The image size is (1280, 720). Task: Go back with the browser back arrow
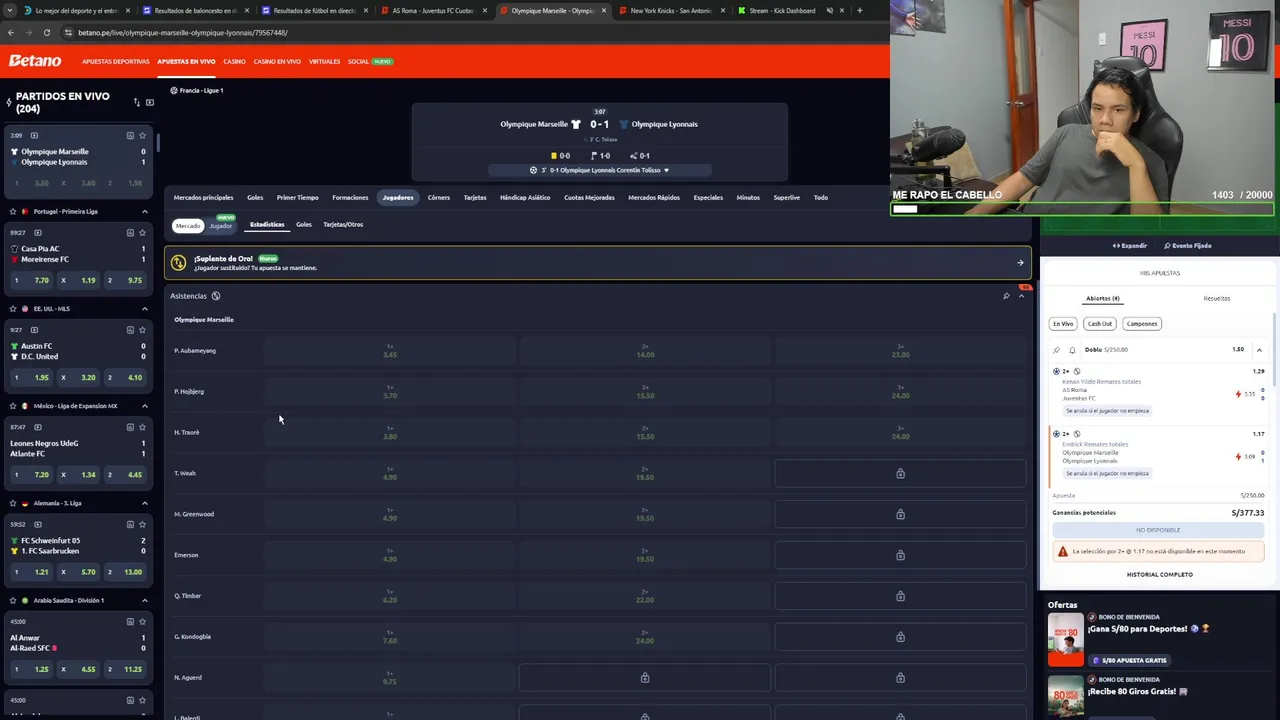10,32
